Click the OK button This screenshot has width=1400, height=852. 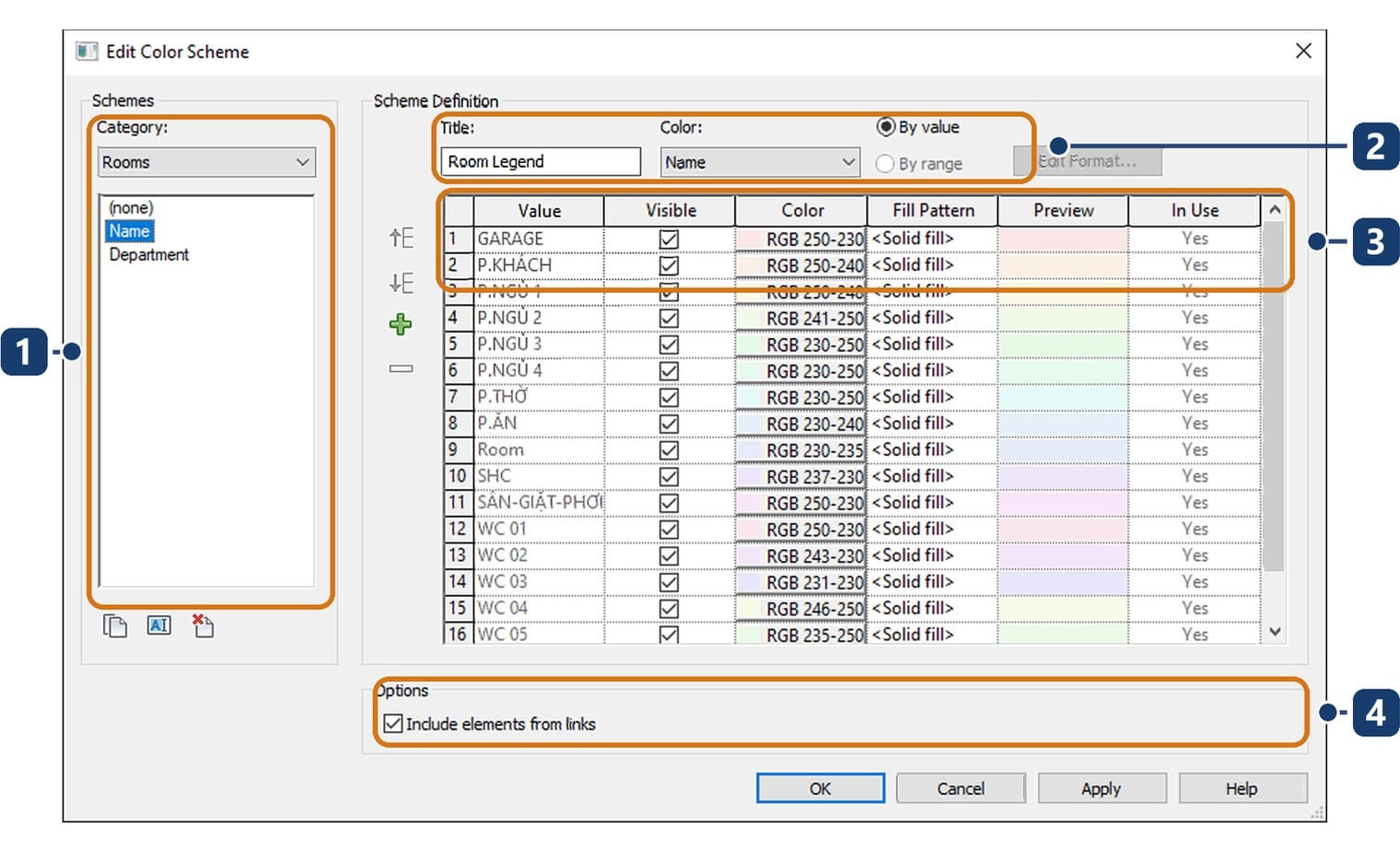pyautogui.click(x=820, y=788)
